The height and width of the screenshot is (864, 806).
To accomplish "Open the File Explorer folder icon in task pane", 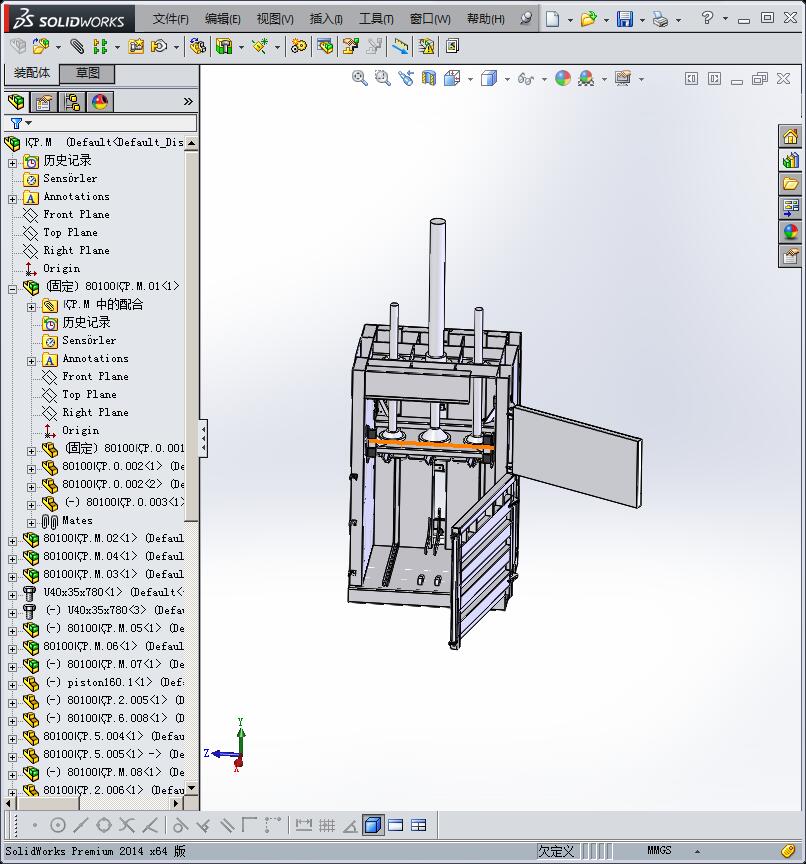I will pos(790,184).
